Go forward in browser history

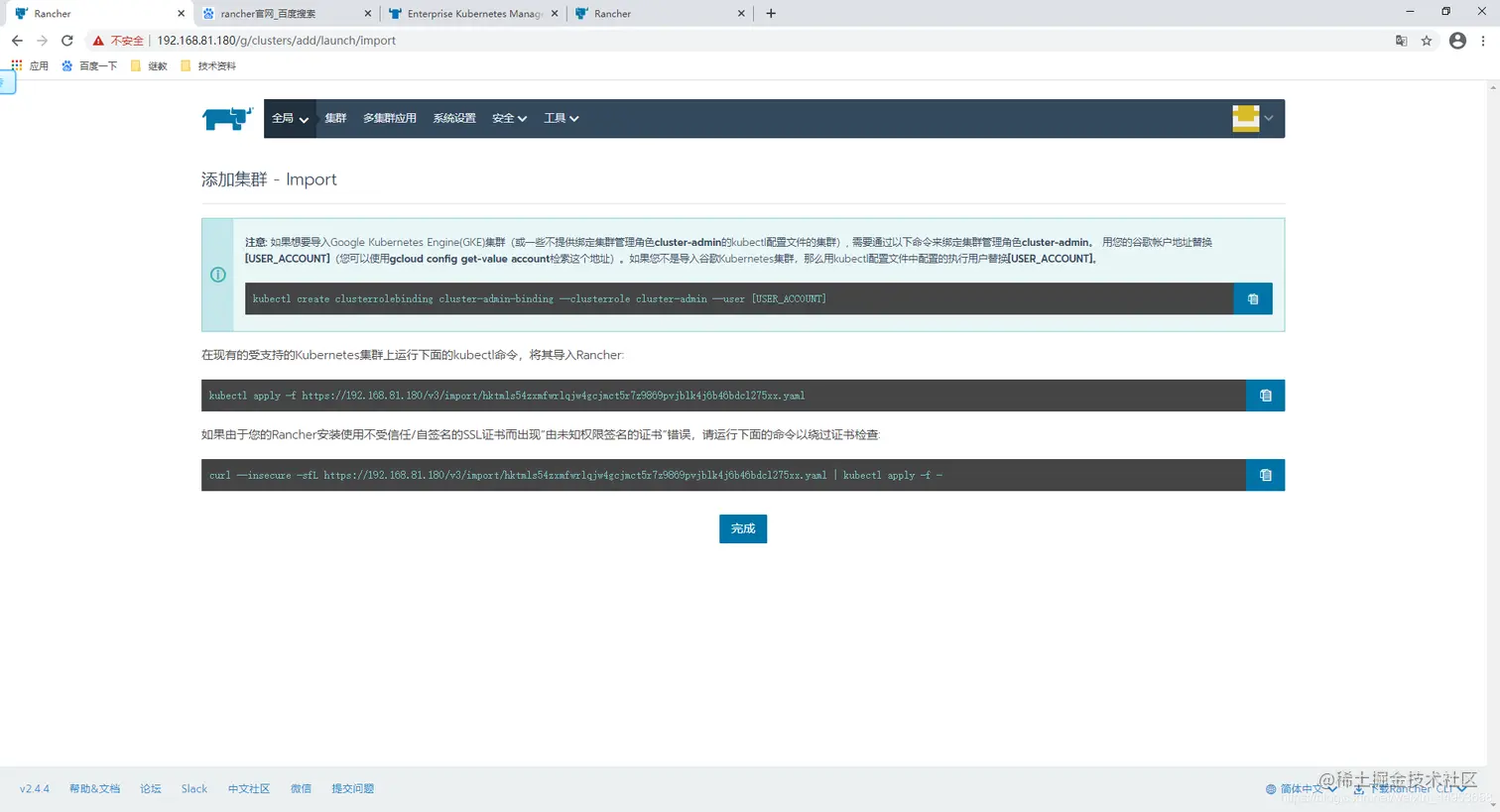(42, 41)
